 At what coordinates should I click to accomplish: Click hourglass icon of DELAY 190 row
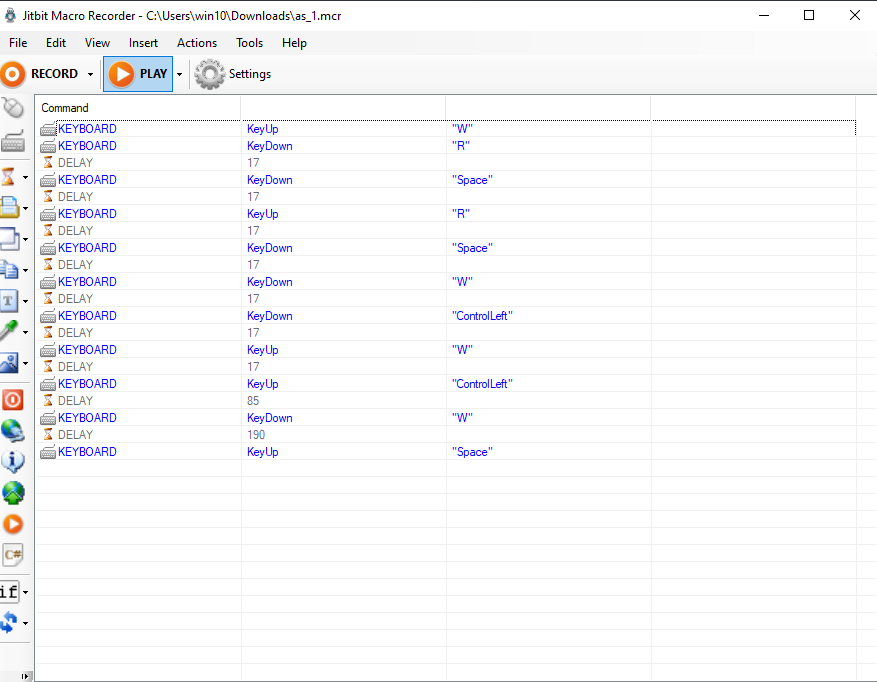click(x=48, y=435)
